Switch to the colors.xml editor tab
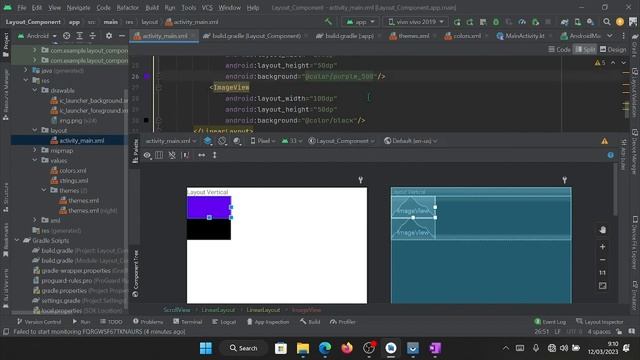Viewport: 640px width, 360px height. [463, 36]
